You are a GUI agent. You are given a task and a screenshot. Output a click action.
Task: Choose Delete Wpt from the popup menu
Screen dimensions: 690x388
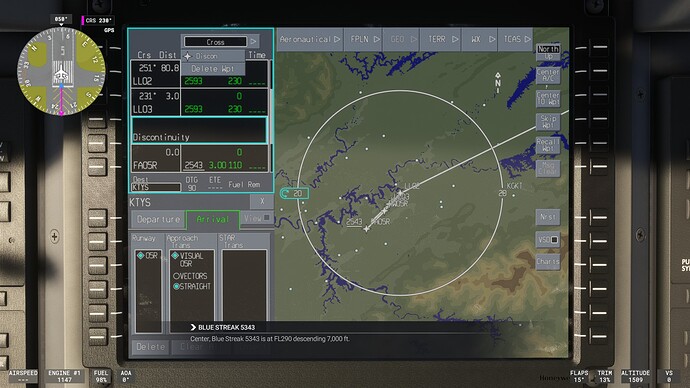click(213, 69)
